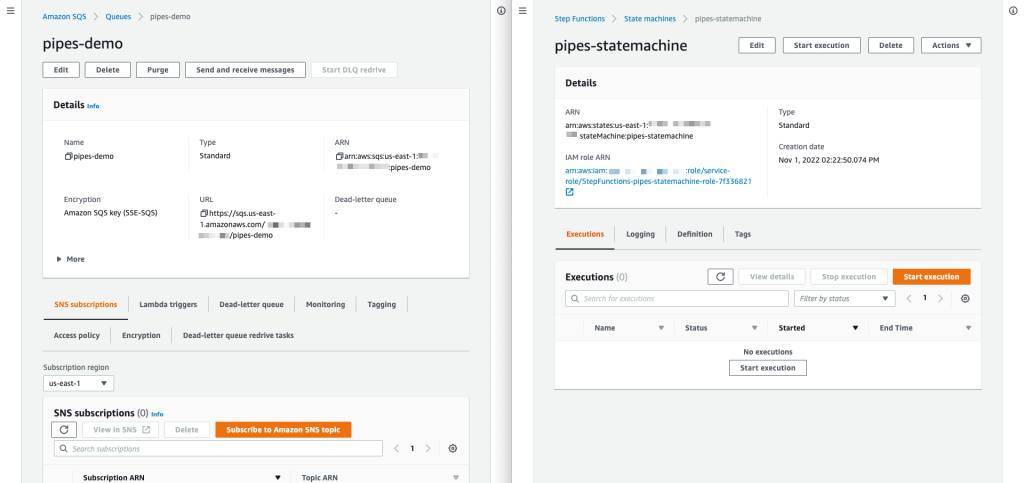Open the Actions dropdown for pipes-statemachine
This screenshot has width=1024, height=483.
pos(951,46)
